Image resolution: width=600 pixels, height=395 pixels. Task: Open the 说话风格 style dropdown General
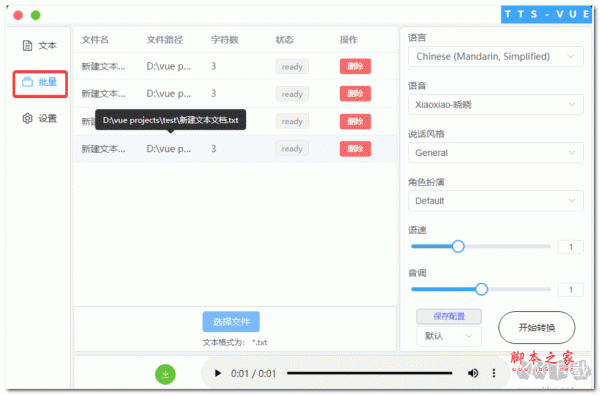click(x=496, y=153)
